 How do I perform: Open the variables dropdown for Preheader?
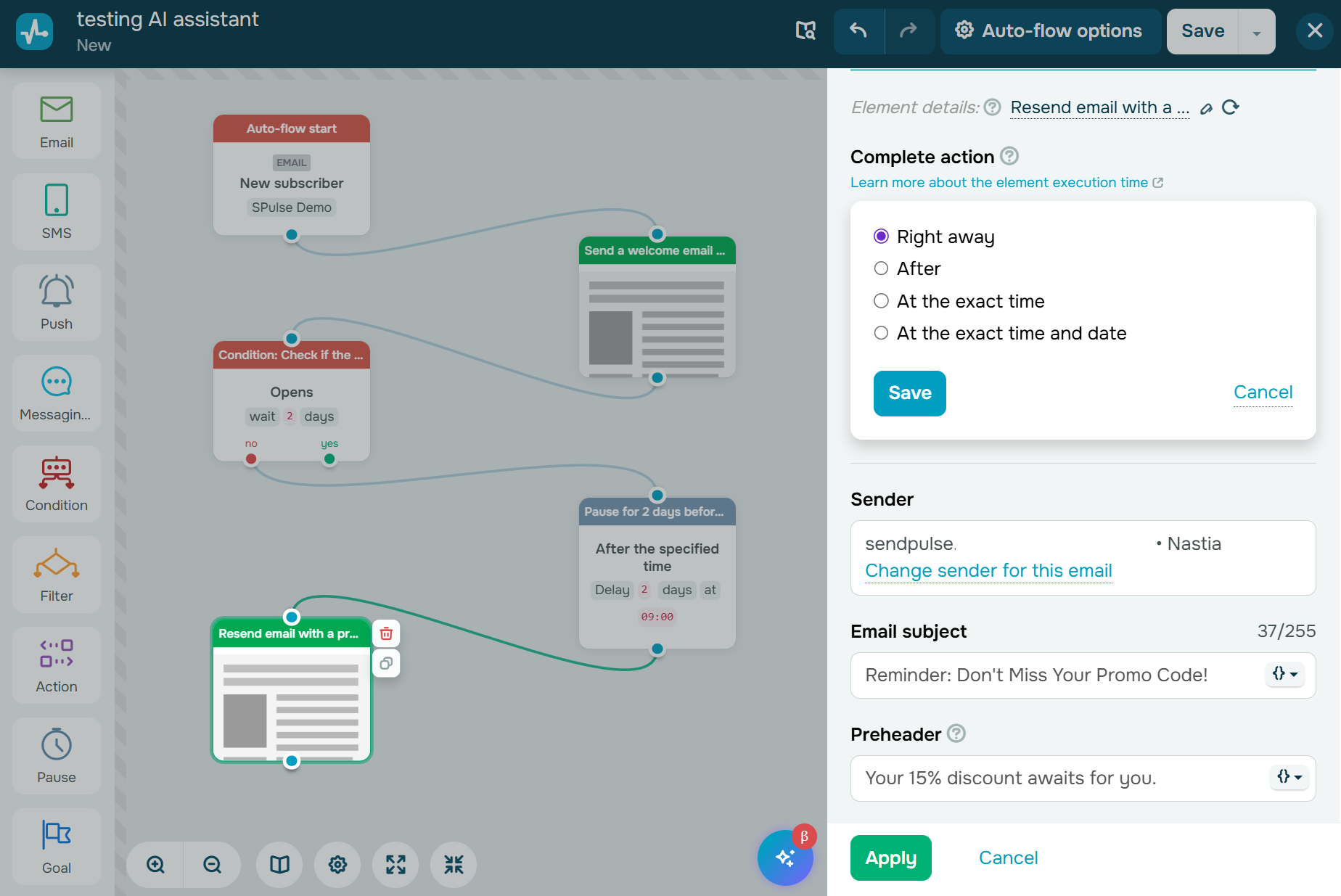[x=1289, y=777]
